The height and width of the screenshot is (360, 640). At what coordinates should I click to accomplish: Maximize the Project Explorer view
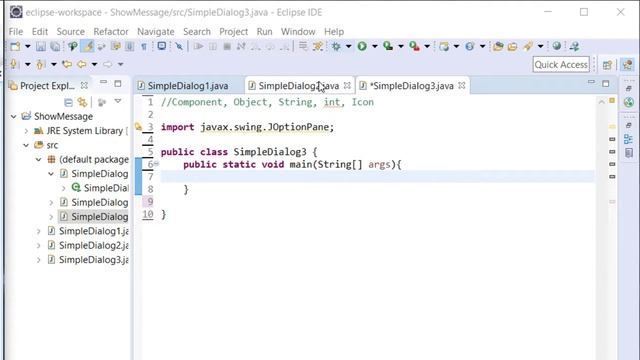click(x=118, y=83)
